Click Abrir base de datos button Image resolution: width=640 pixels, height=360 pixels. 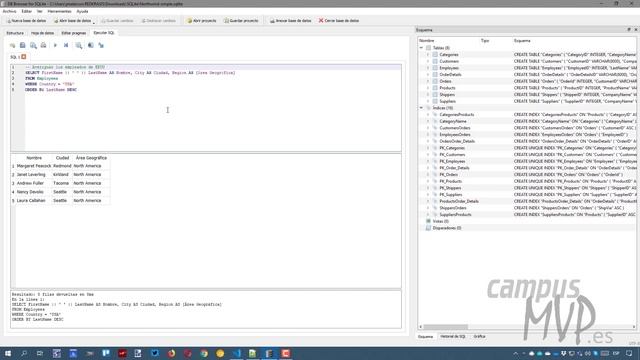coord(72,20)
